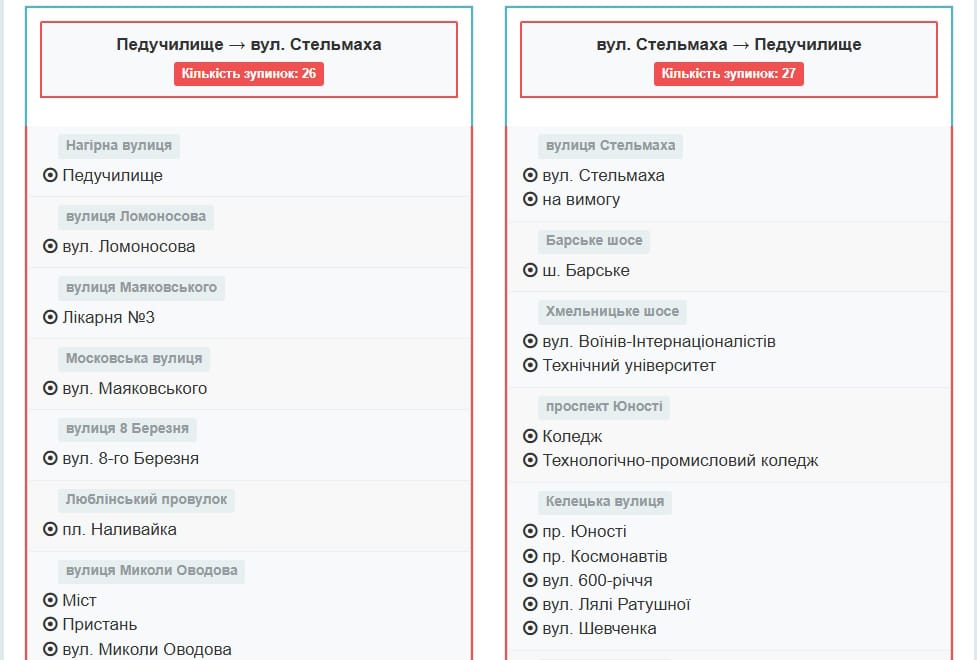The height and width of the screenshot is (660, 977).
Task: Open the stop вул. Воїнів-Інтернаціоналістів
Action: pyautogui.click(x=657, y=341)
